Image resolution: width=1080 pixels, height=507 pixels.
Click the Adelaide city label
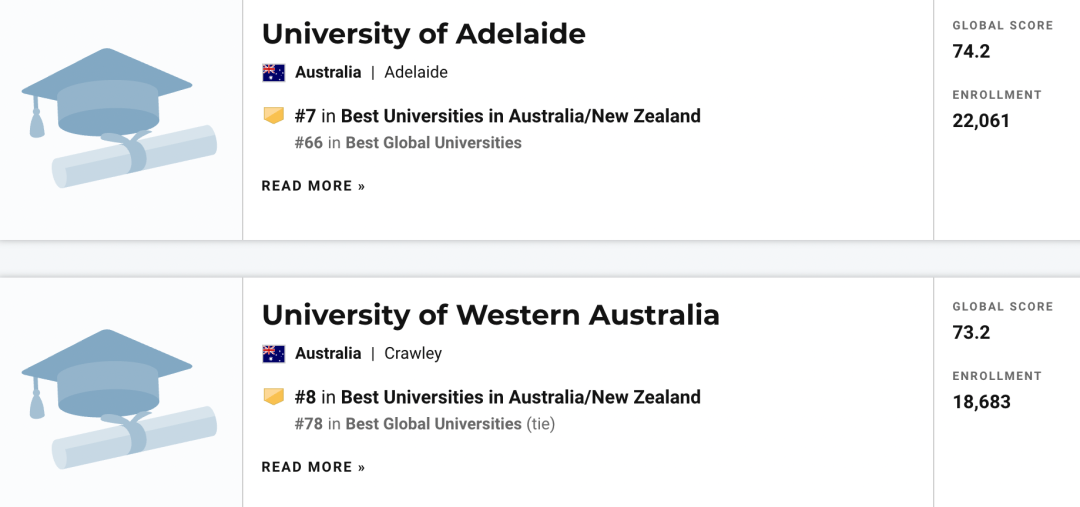[x=416, y=72]
